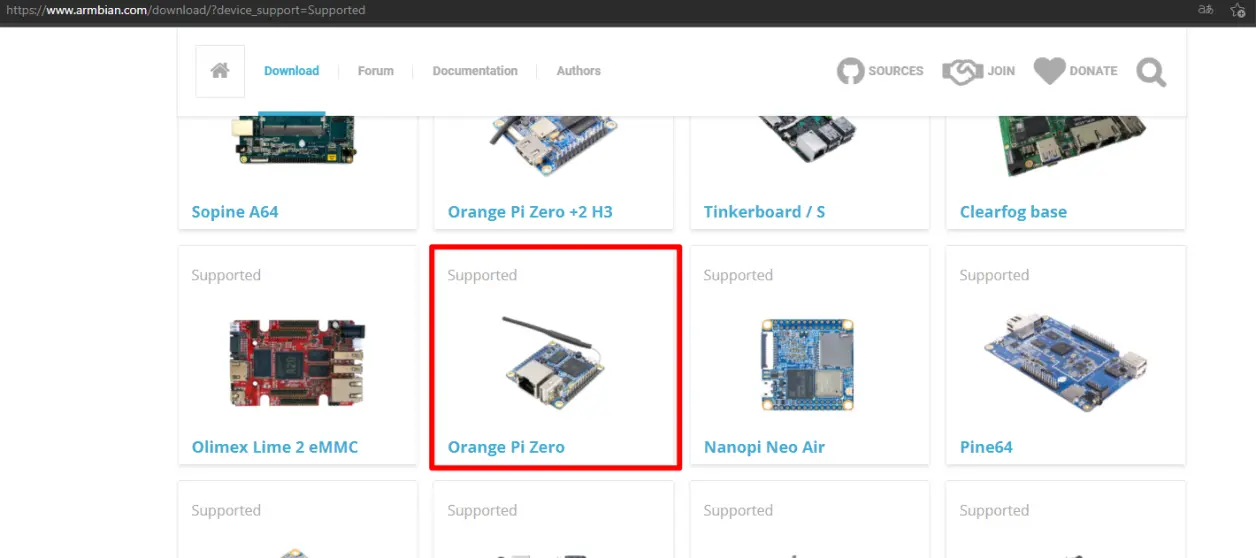
Task: Go to Documentation menu item
Action: (x=475, y=71)
